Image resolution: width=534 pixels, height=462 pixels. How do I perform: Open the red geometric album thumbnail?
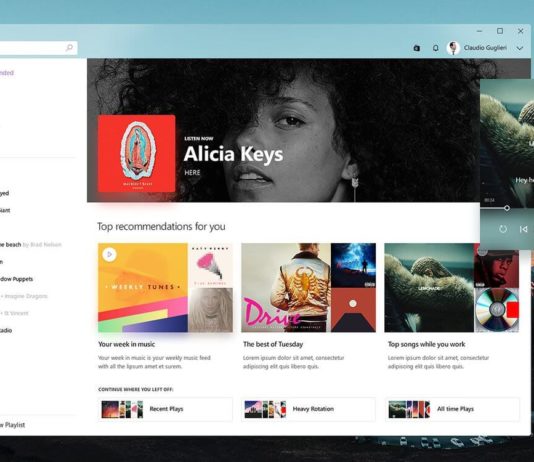pos(354,310)
